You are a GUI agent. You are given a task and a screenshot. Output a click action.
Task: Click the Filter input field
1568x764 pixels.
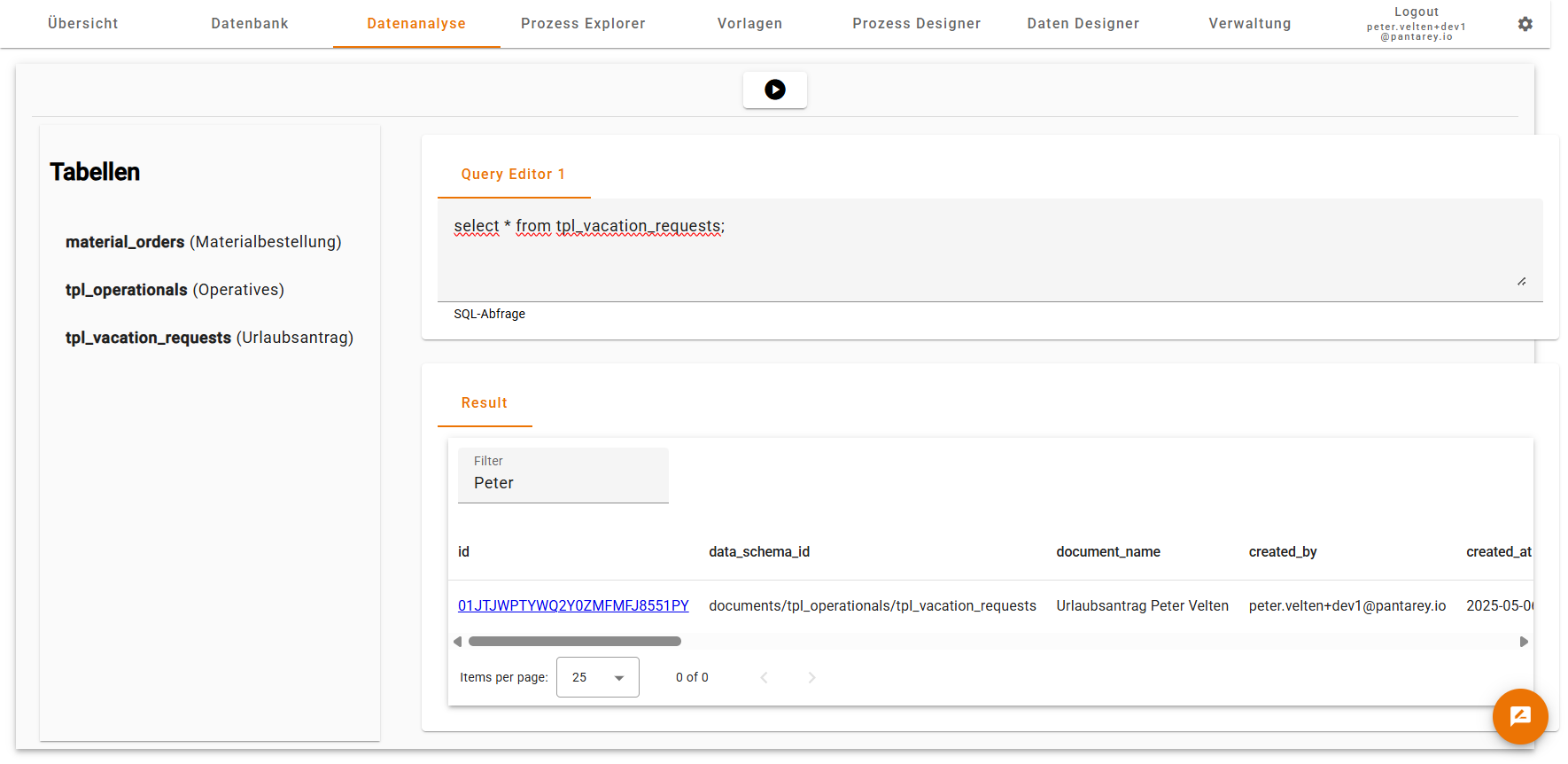[x=563, y=482]
